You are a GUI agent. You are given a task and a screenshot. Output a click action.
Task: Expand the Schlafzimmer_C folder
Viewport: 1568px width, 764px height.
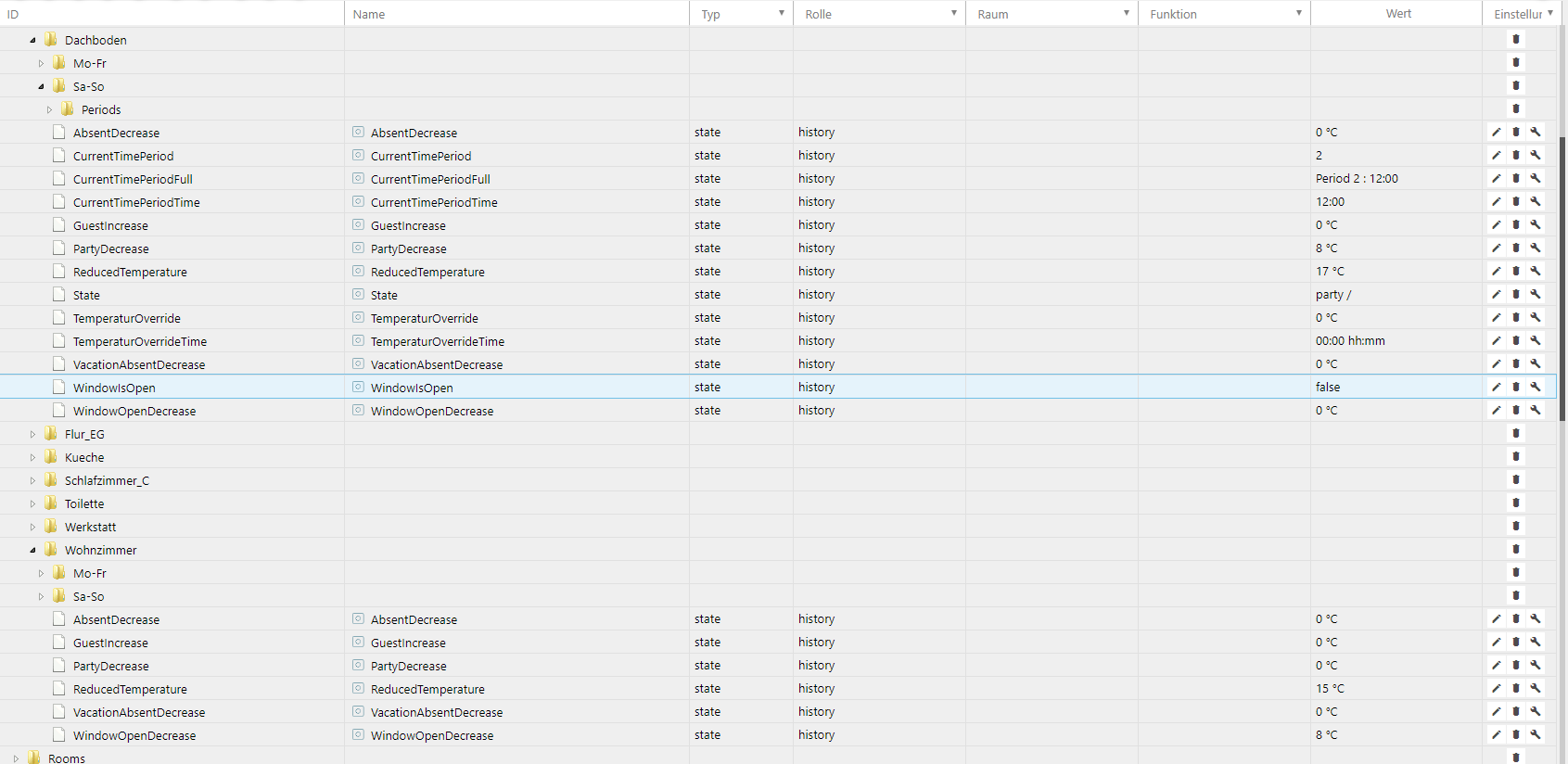[x=32, y=480]
